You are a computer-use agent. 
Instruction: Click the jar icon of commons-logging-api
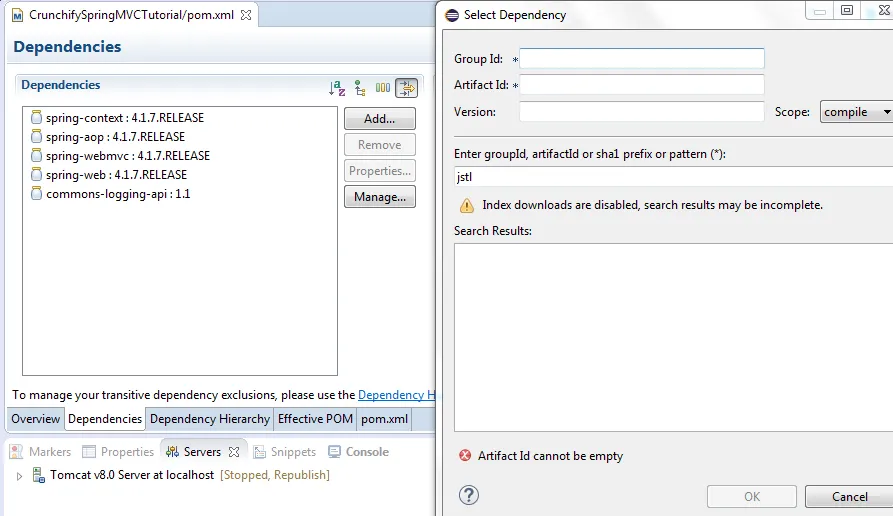[x=36, y=194]
